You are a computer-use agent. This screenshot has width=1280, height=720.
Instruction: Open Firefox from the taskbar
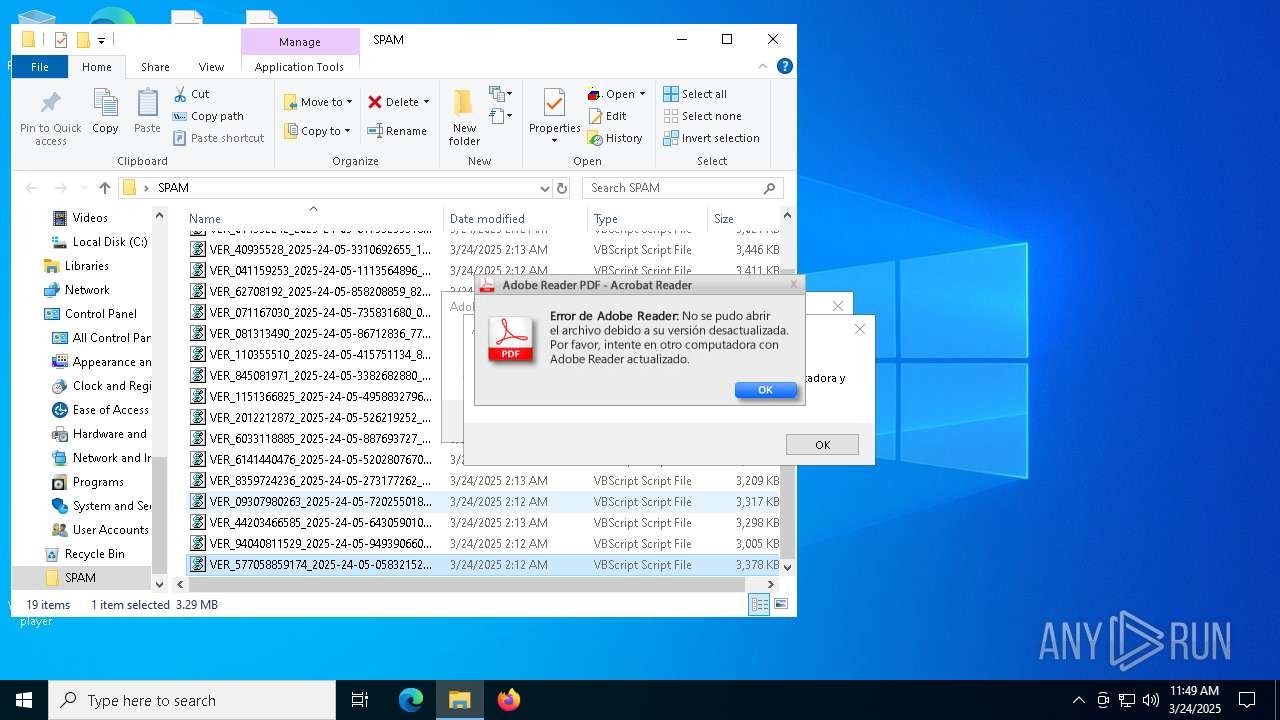coord(509,700)
